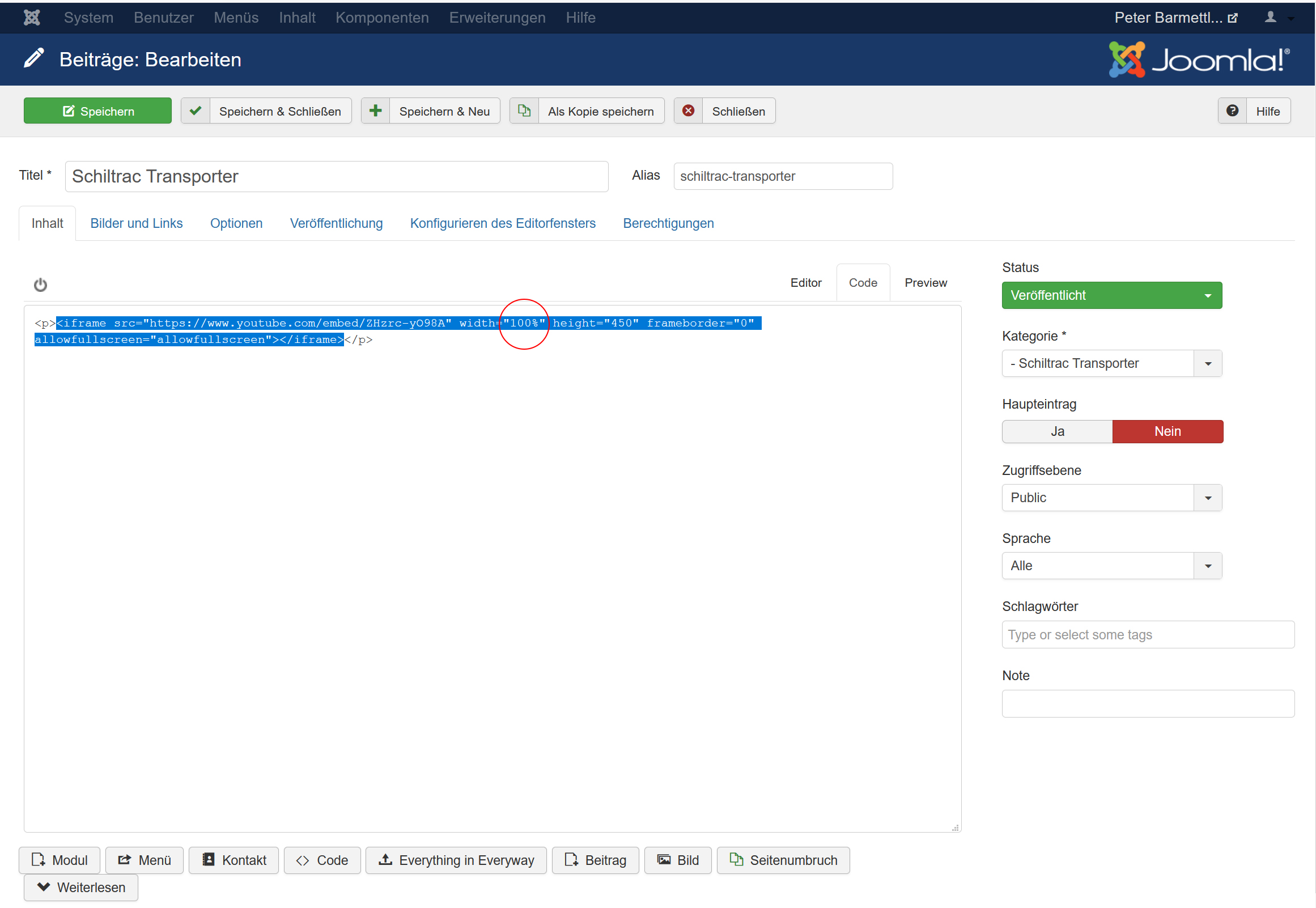Switch editor to Preview mode

(926, 283)
